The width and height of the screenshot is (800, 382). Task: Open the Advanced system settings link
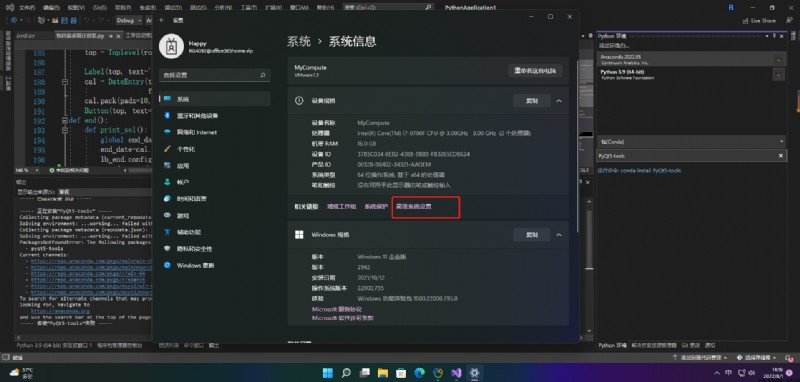414,207
